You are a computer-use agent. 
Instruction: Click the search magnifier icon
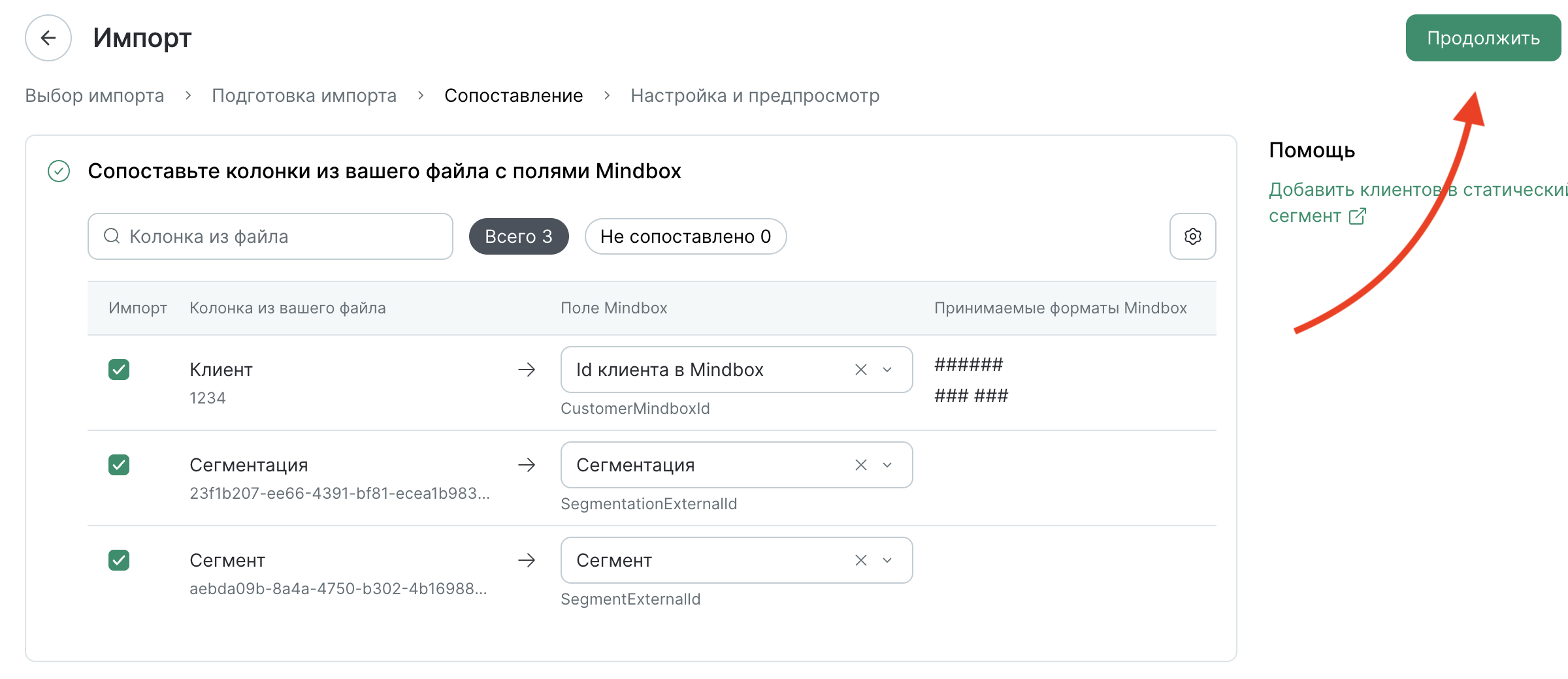point(112,236)
